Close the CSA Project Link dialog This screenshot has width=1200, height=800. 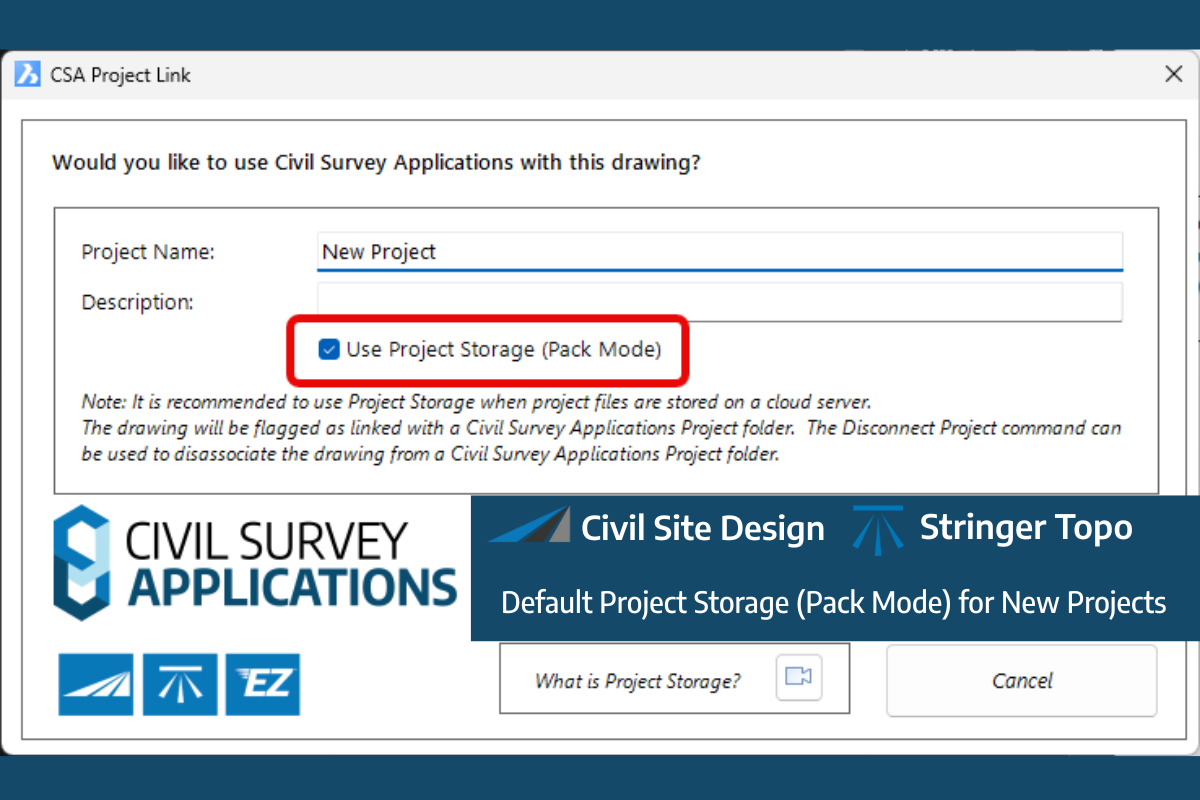[1174, 74]
